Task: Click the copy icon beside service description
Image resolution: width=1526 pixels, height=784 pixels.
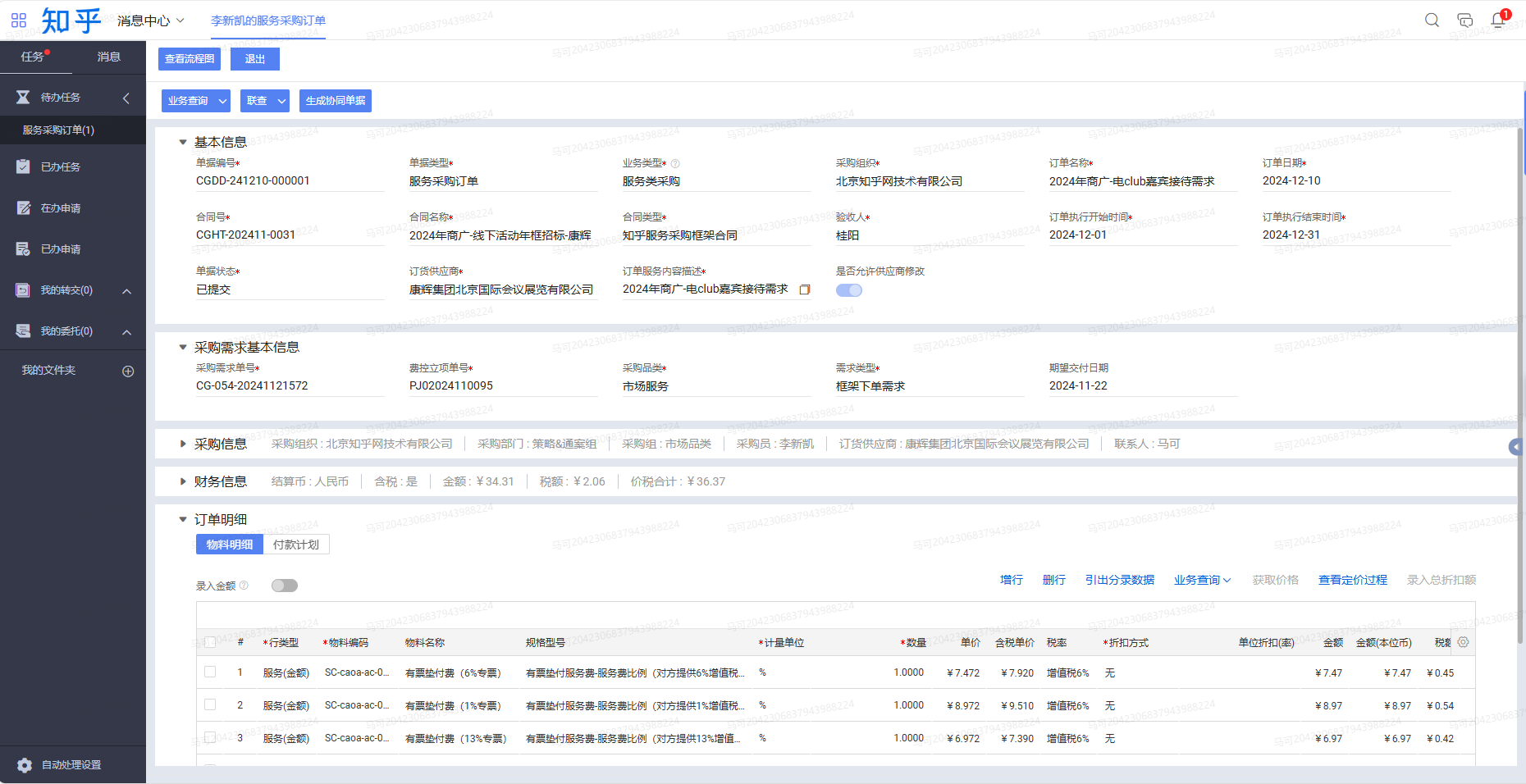Action: tap(805, 289)
